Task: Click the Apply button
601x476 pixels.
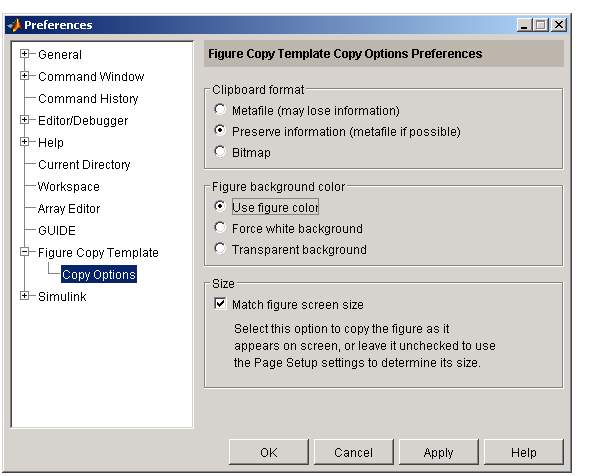Action: click(x=438, y=452)
